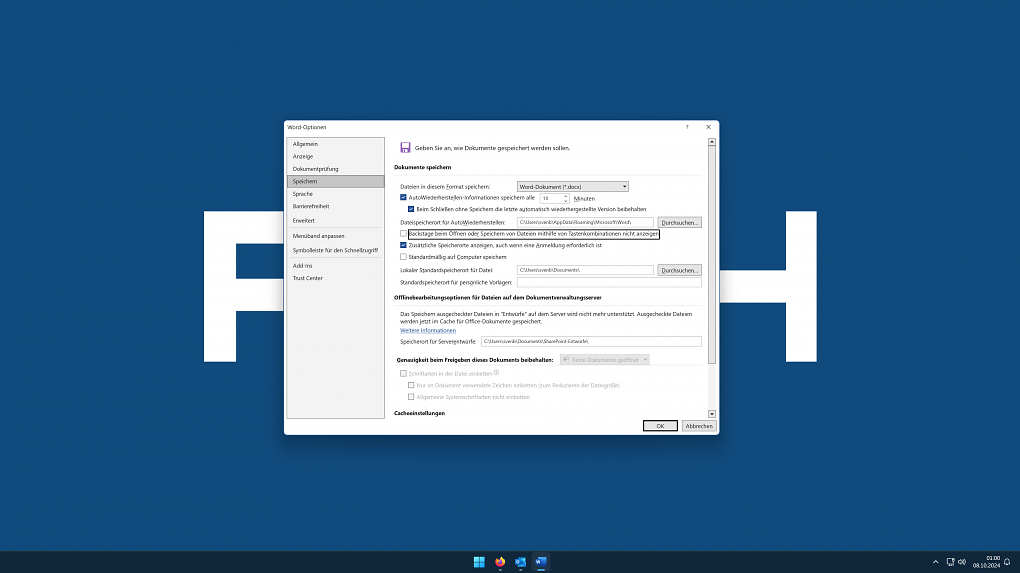Image resolution: width=1020 pixels, height=573 pixels.
Task: Open 'Symbolleiste für den Schnellzugriff' category
Action: tap(336, 250)
